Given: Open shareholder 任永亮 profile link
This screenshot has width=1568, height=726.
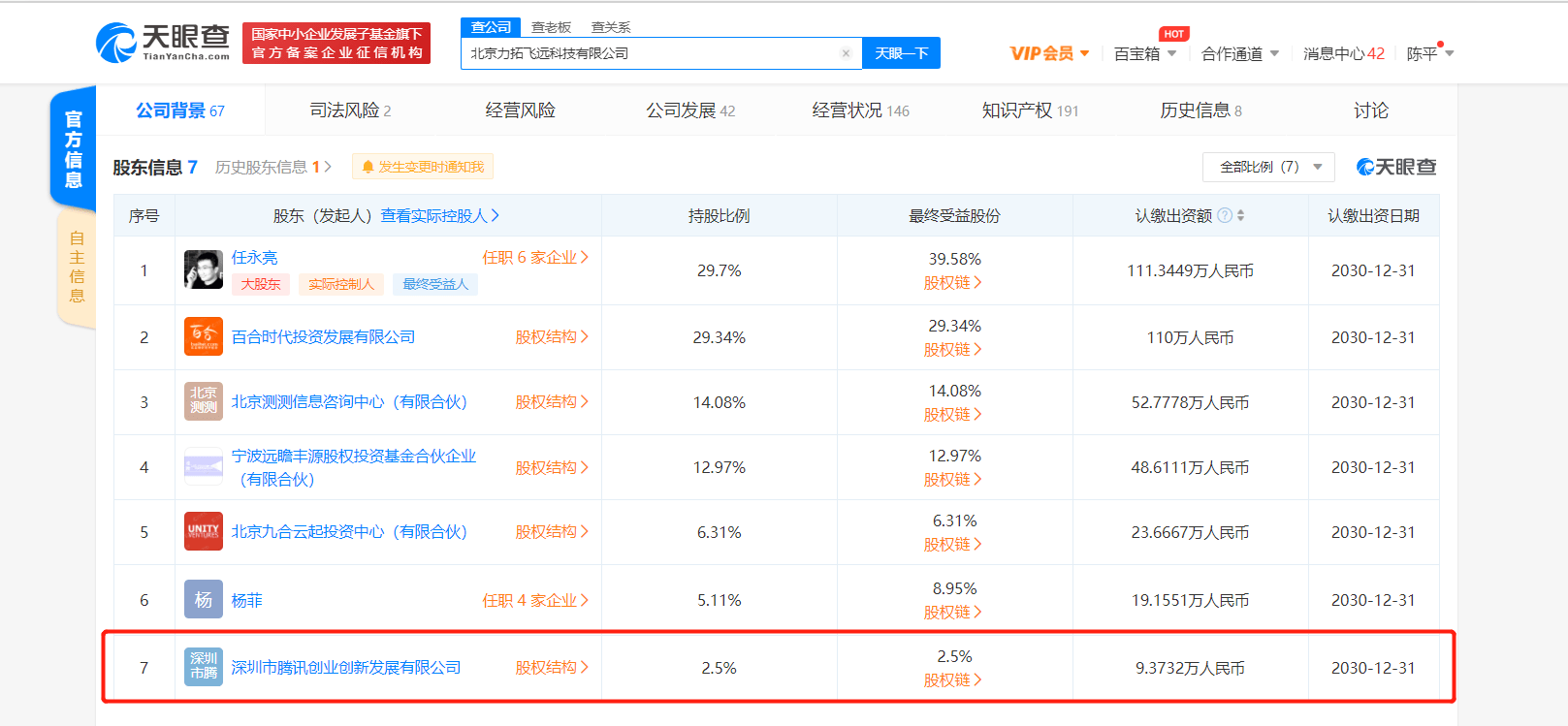Looking at the screenshot, I should pyautogui.click(x=254, y=257).
